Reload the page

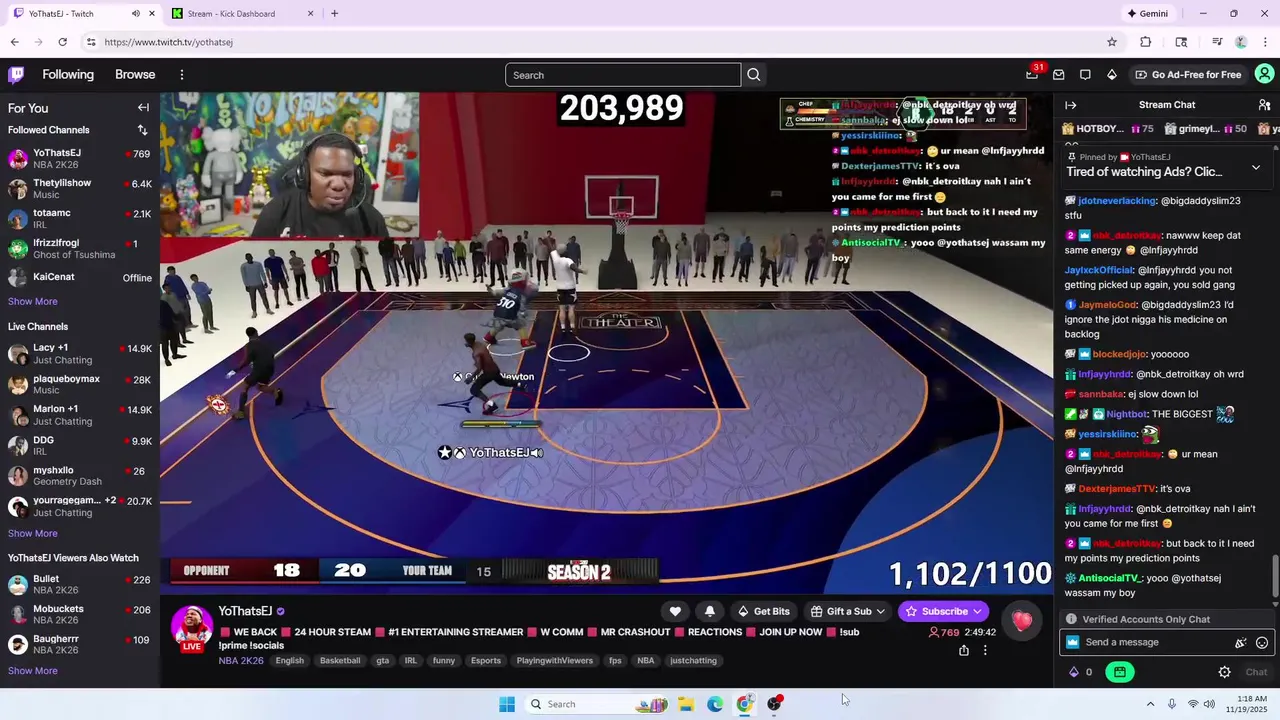tap(62, 42)
